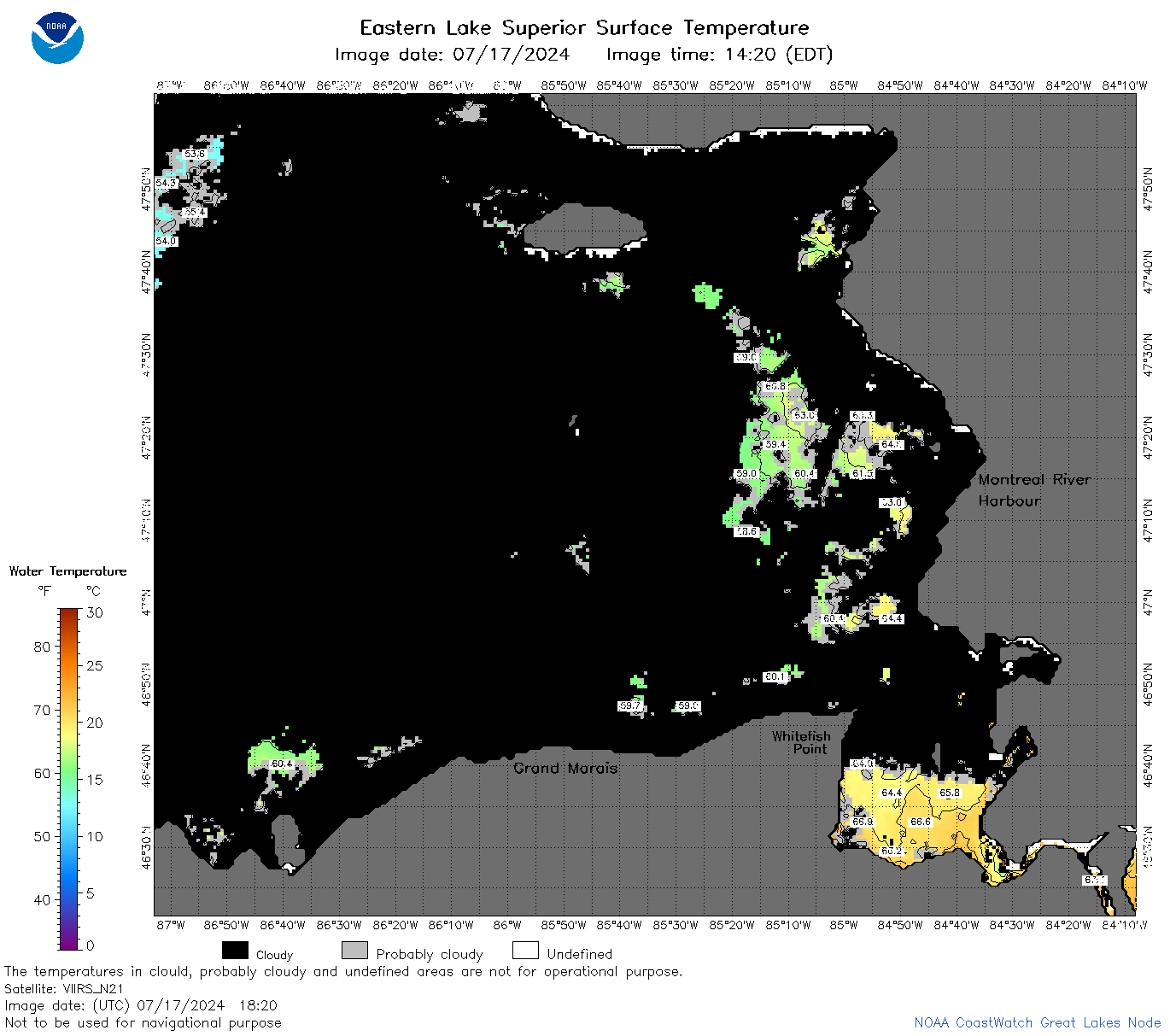The width and height of the screenshot is (1170, 1036).
Task: Click the white Undefined legend swatch
Action: point(525,951)
